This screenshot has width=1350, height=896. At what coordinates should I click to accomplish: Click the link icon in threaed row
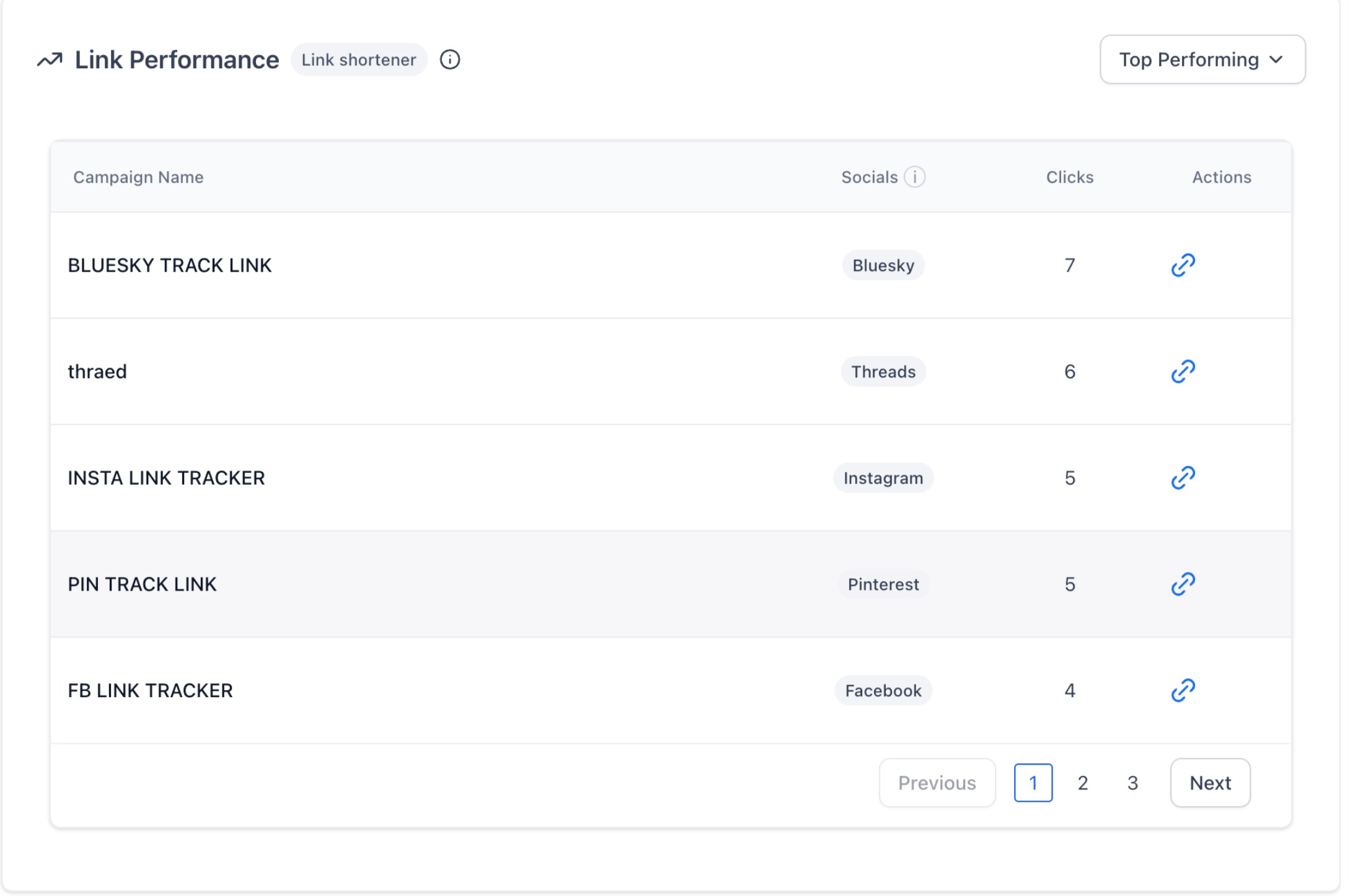pos(1183,372)
